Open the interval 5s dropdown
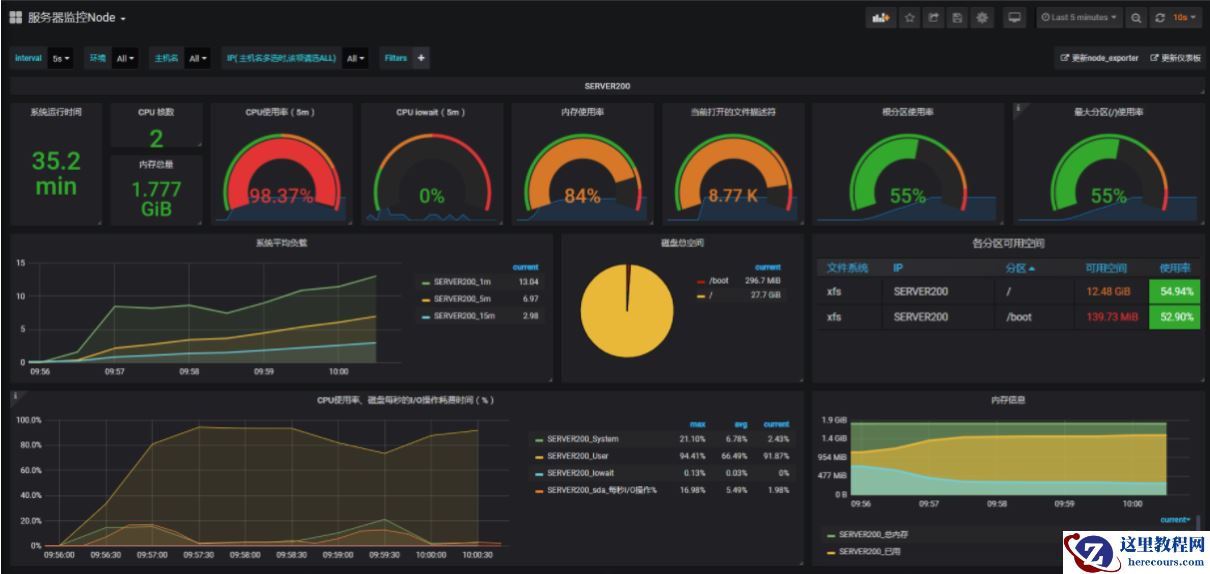 pos(62,58)
